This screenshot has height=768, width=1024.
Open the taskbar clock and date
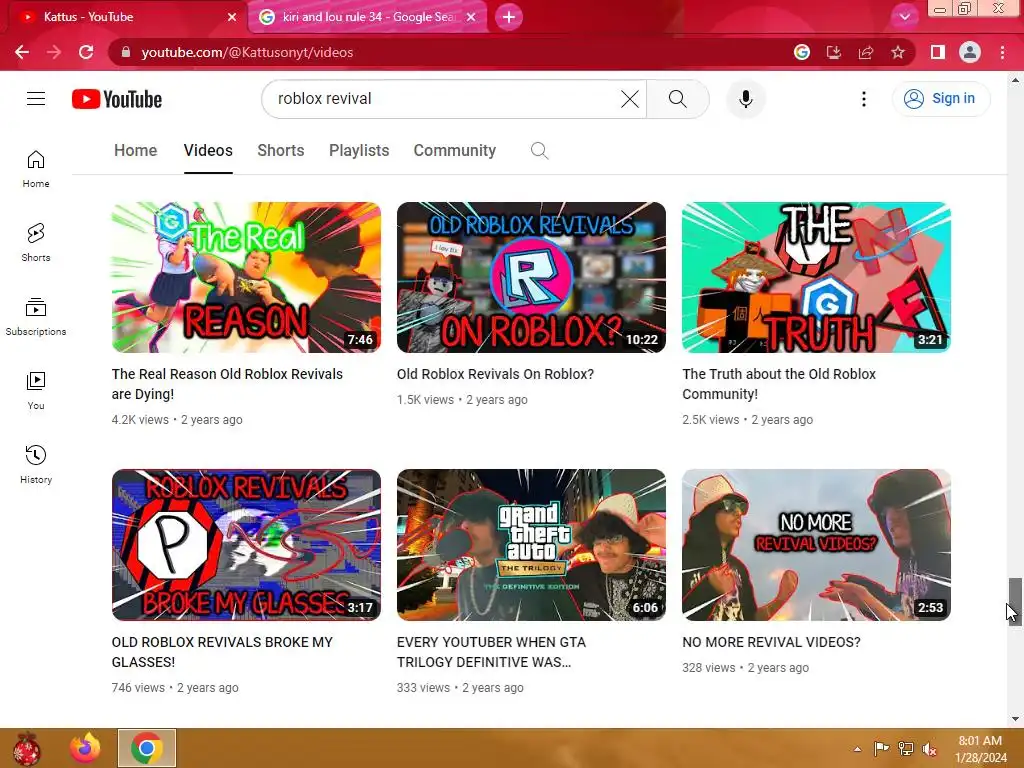pos(980,748)
